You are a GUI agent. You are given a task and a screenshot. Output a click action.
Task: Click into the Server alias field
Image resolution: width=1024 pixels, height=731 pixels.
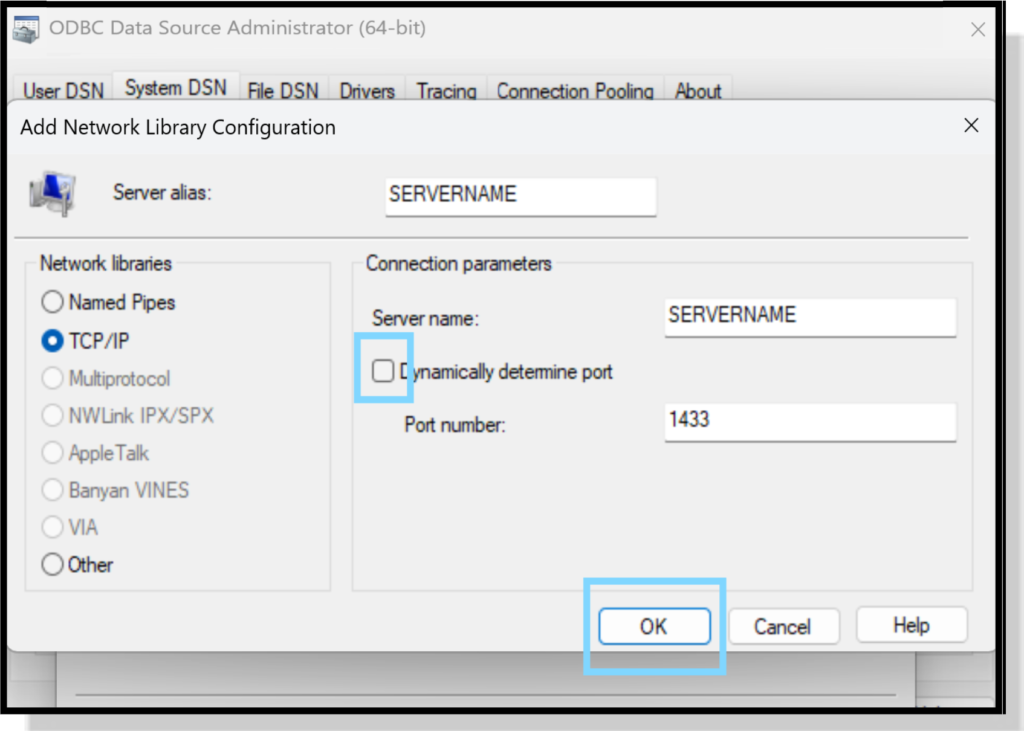coord(520,196)
